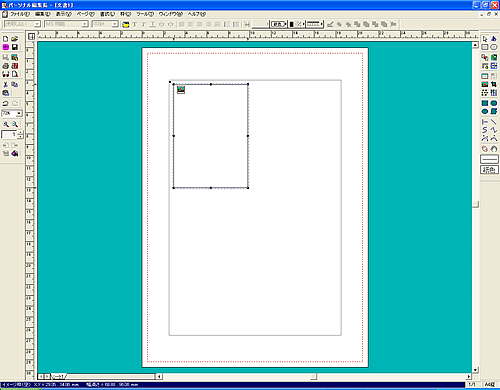Select the blue filled rectangle shape tool
500x390 pixels.
click(485, 103)
